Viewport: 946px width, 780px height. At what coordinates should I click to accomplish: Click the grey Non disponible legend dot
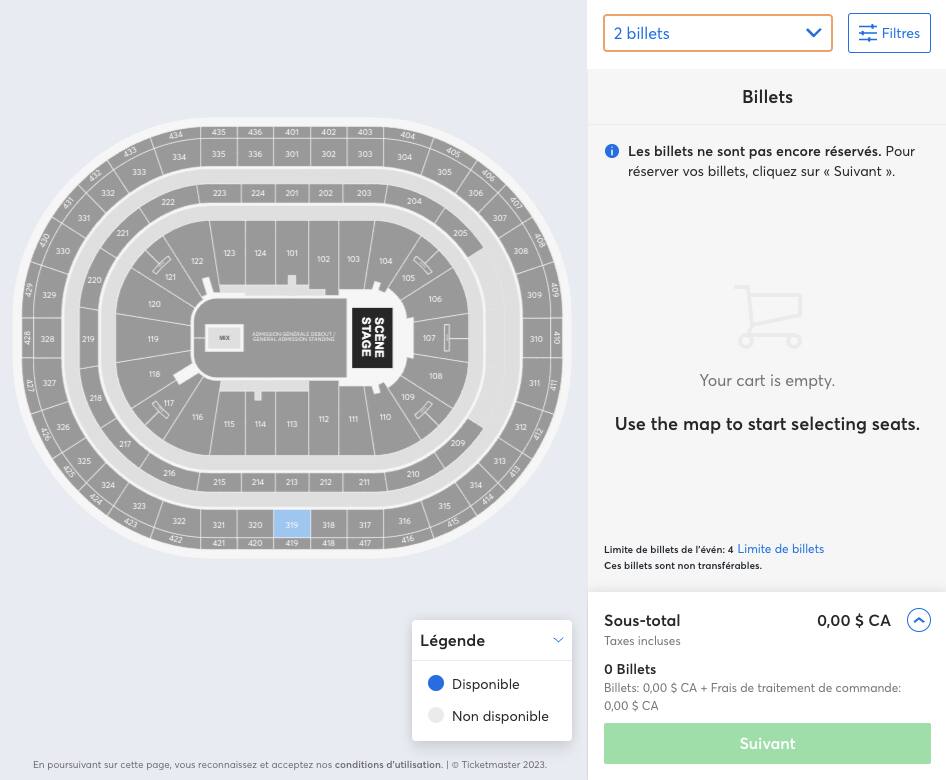click(435, 716)
